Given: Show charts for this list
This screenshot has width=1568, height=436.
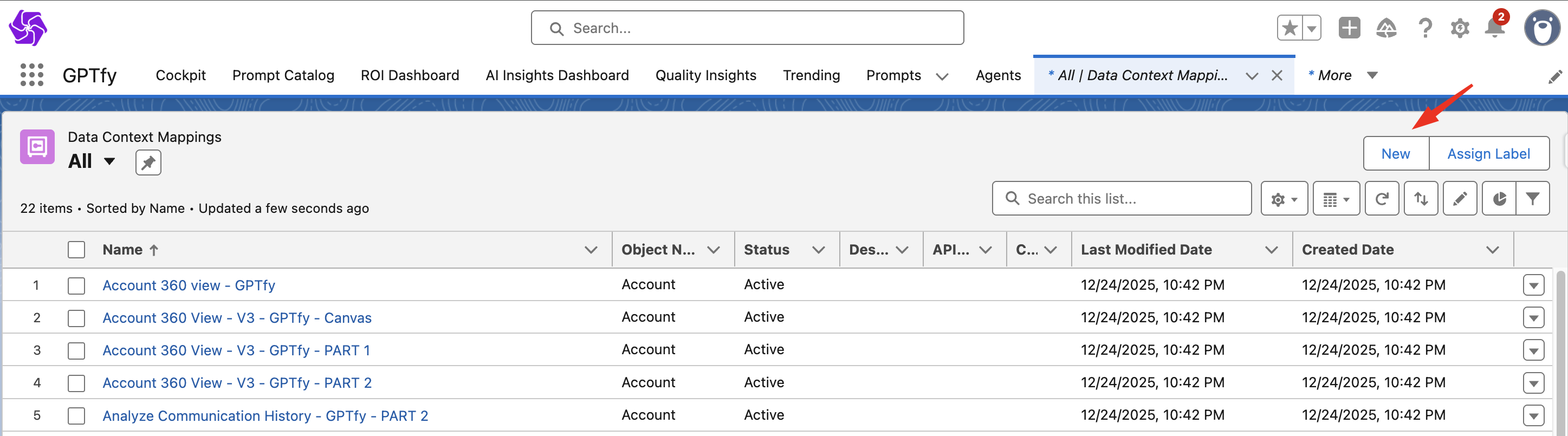Looking at the screenshot, I should 1499,199.
